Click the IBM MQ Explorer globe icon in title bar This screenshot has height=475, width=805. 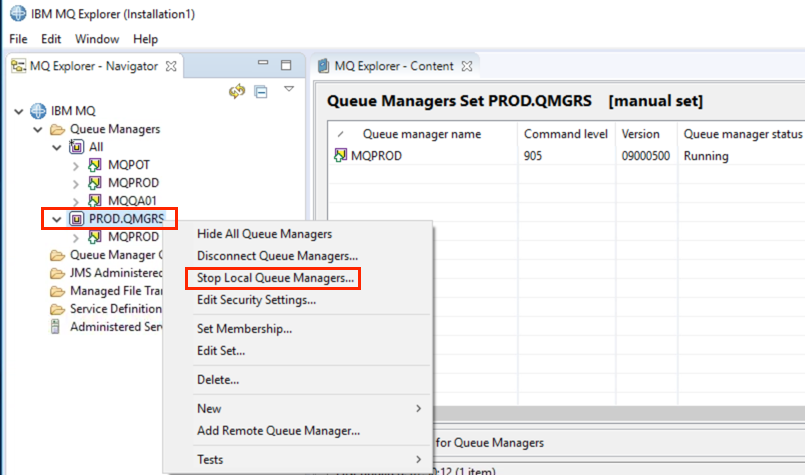(x=18, y=13)
